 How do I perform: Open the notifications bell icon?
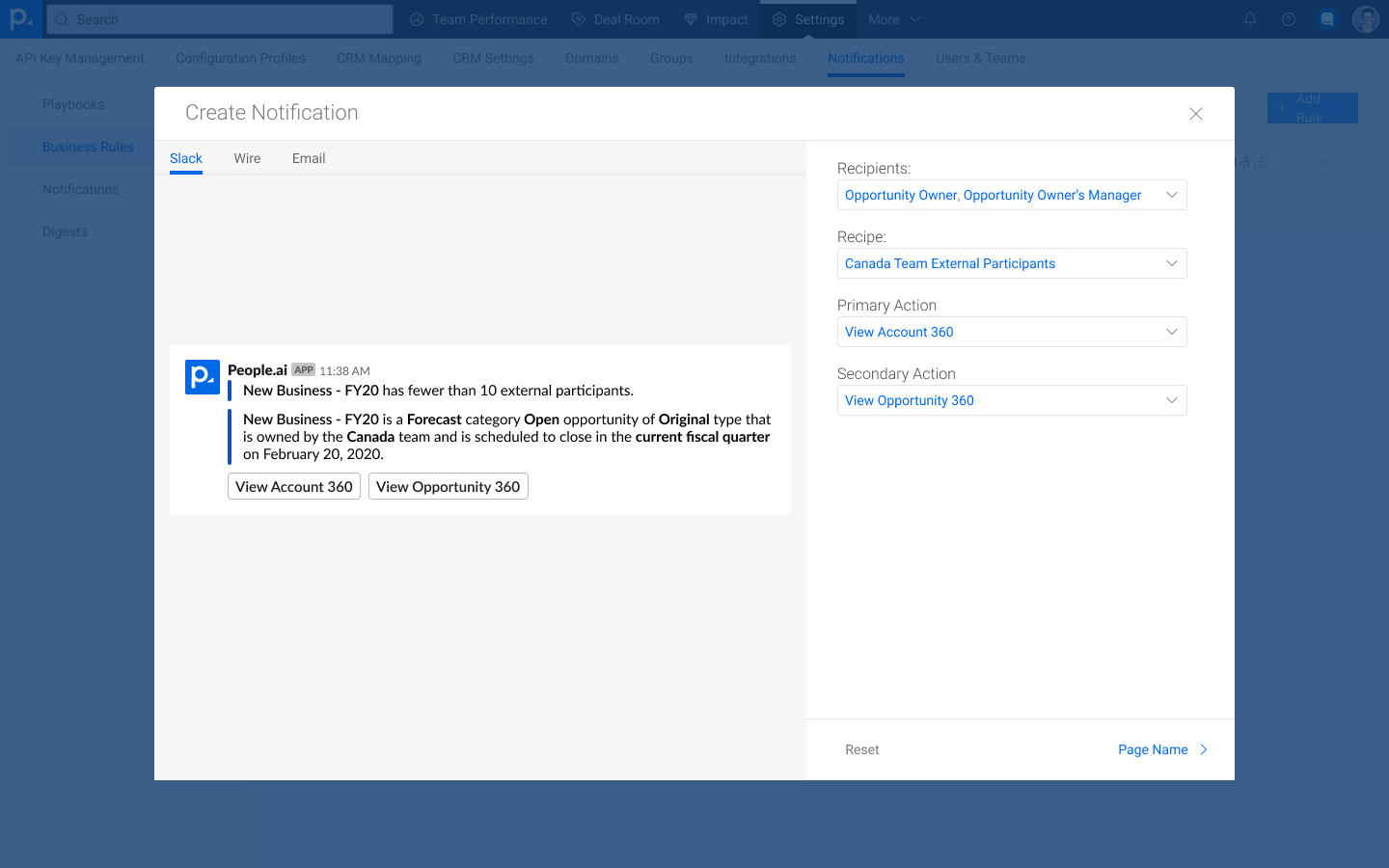coord(1250,19)
